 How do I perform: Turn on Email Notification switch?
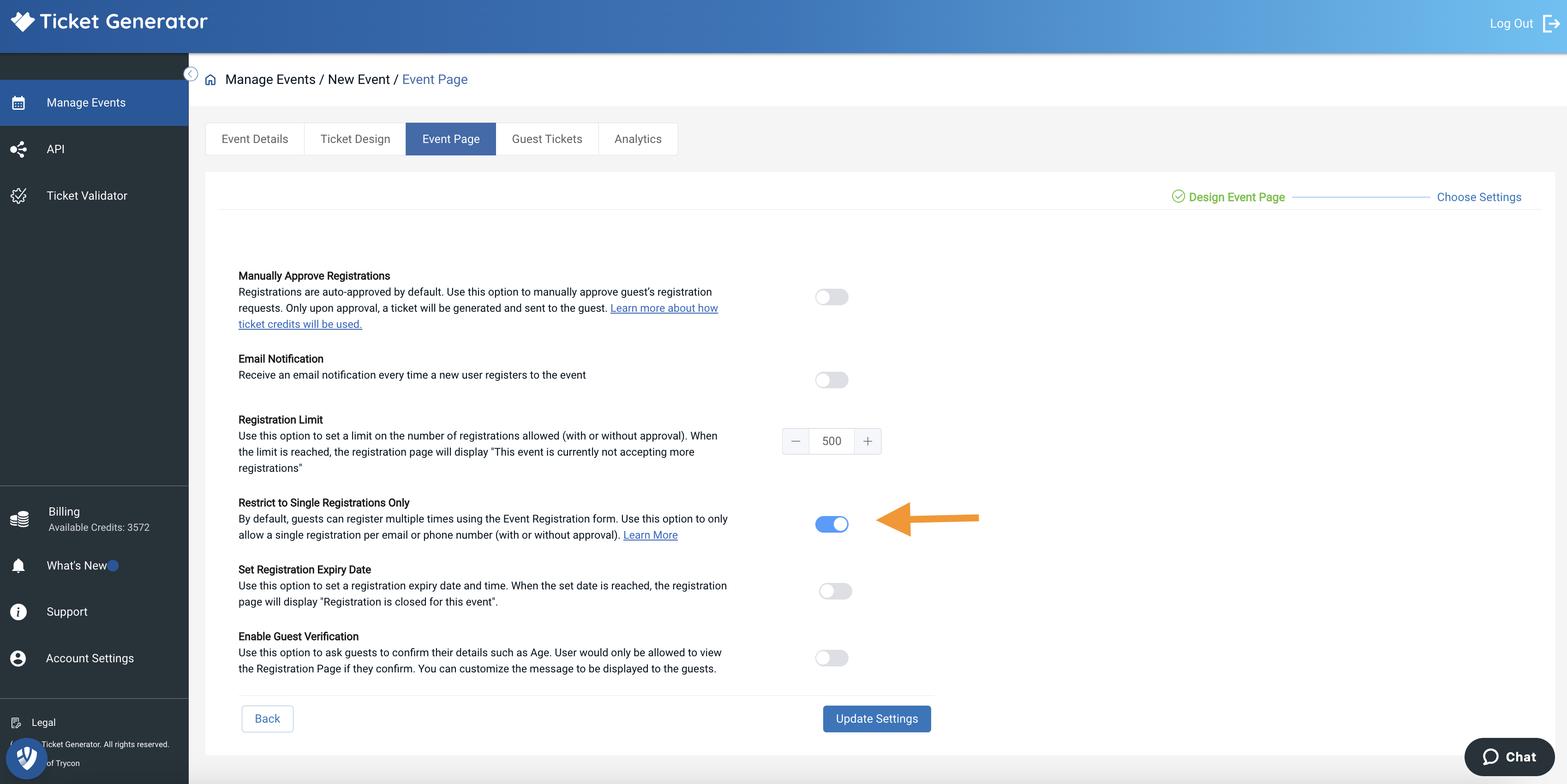(x=831, y=380)
